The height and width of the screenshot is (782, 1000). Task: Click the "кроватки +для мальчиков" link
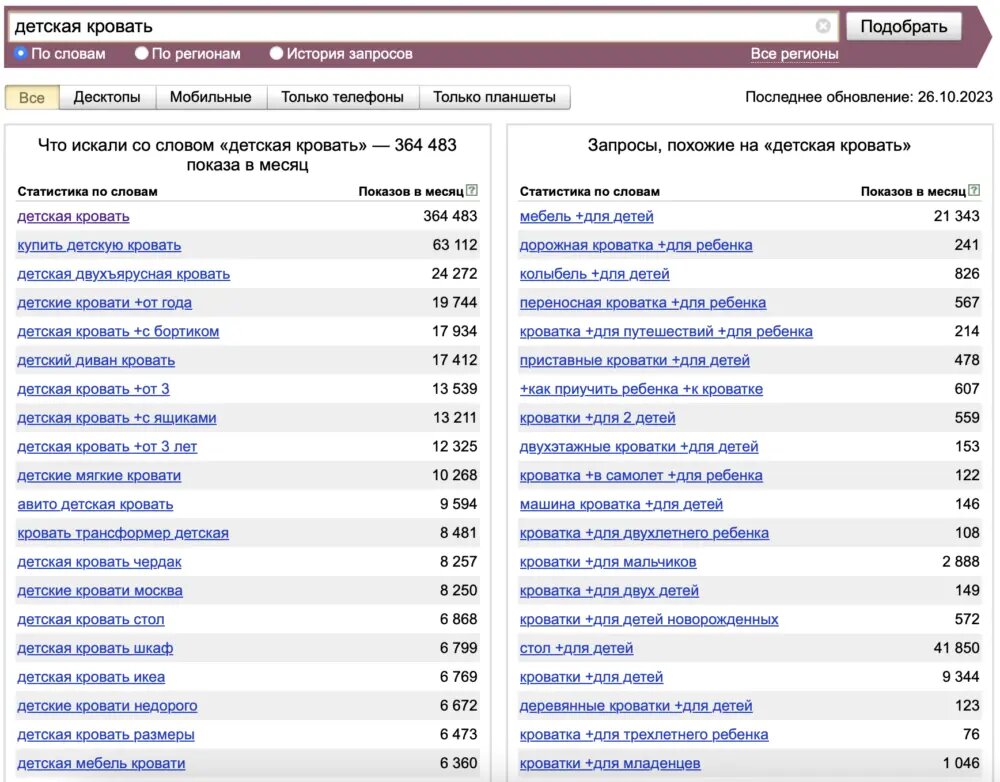(608, 562)
